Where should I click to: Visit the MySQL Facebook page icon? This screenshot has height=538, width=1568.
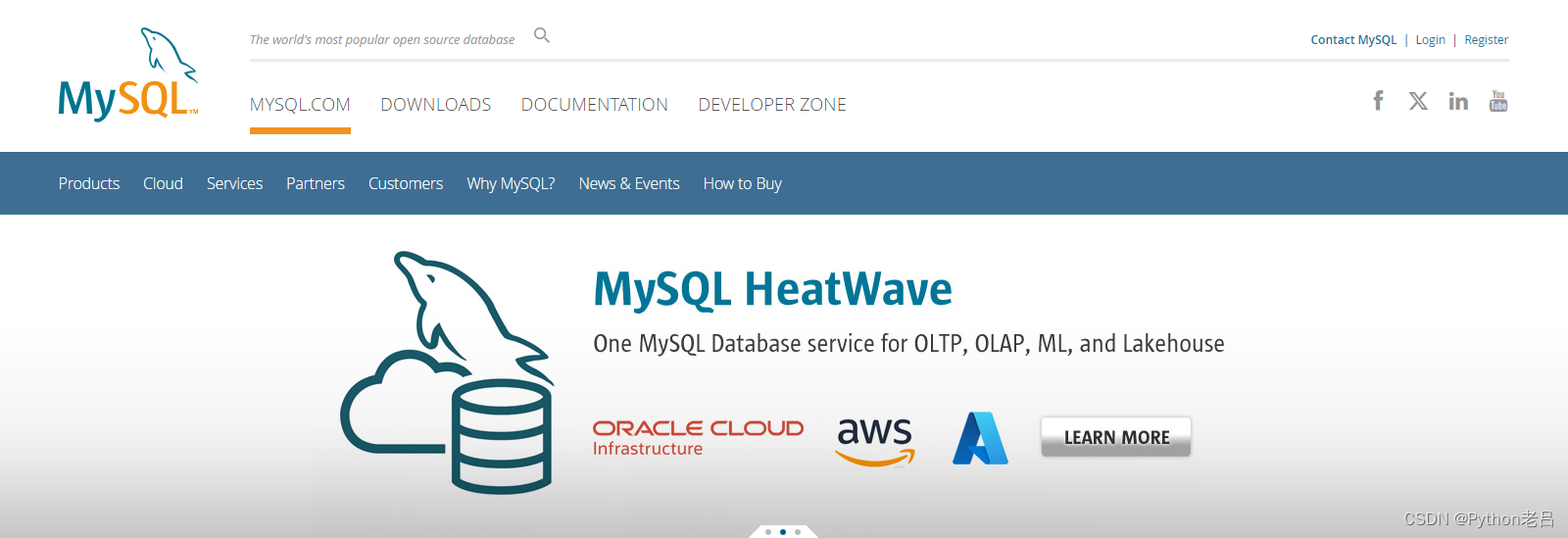[1378, 101]
